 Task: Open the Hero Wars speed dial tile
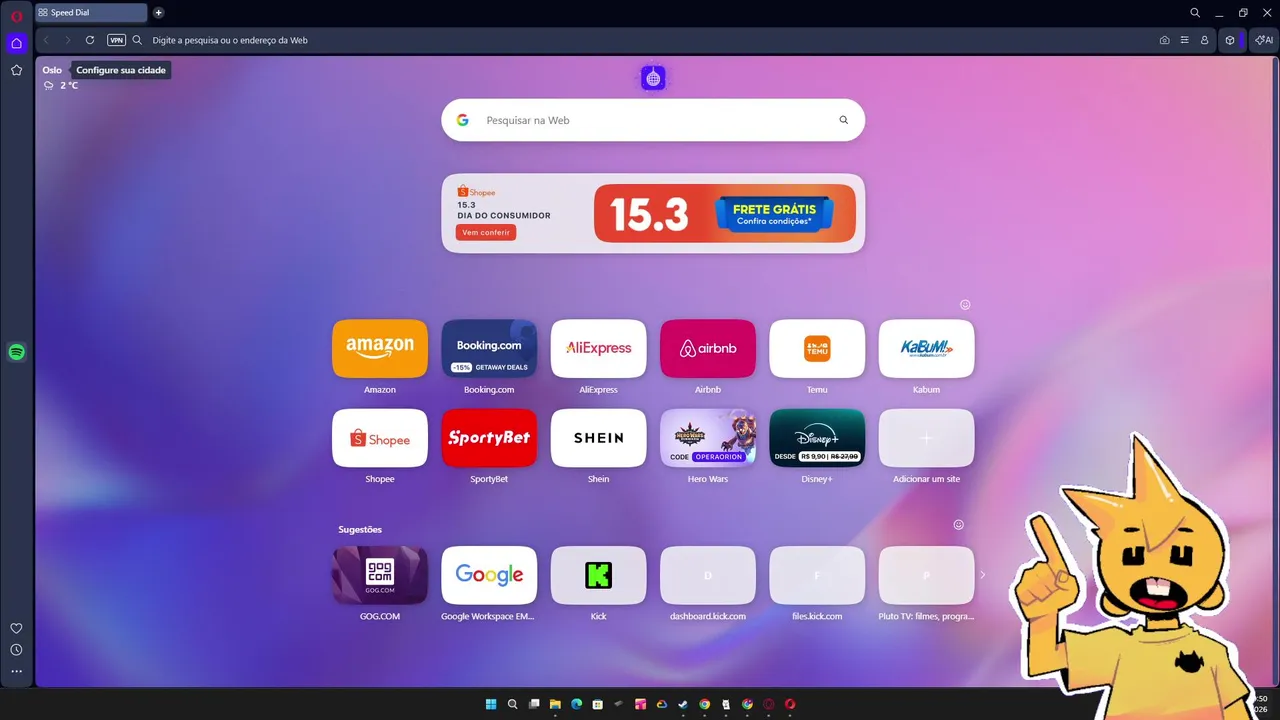(708, 437)
